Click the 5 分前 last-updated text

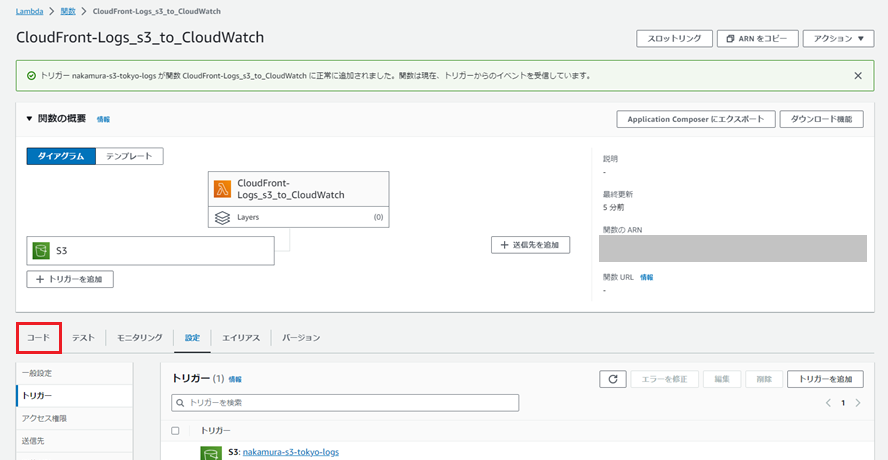pyautogui.click(x=613, y=207)
